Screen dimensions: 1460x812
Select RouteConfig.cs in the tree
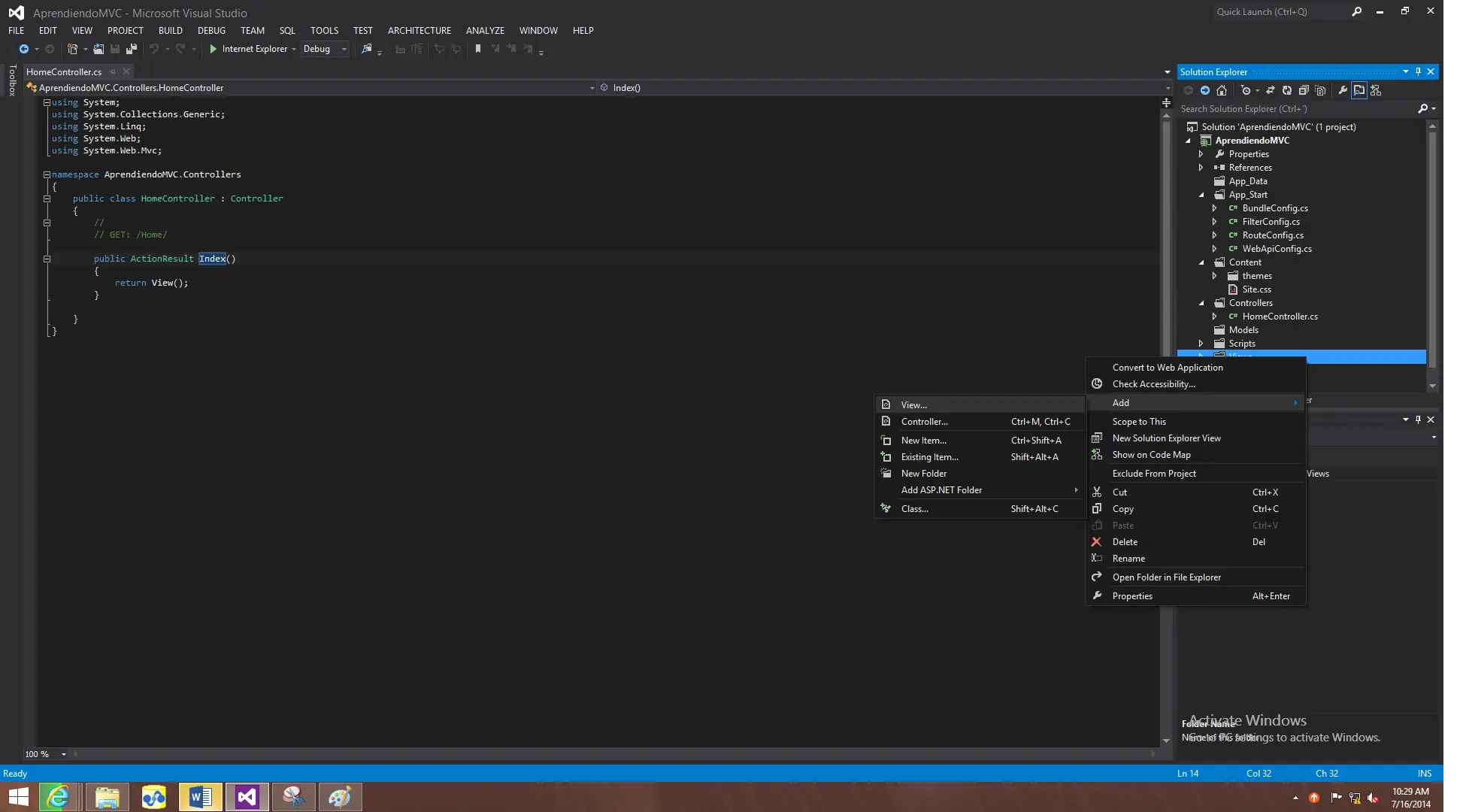(x=1273, y=235)
